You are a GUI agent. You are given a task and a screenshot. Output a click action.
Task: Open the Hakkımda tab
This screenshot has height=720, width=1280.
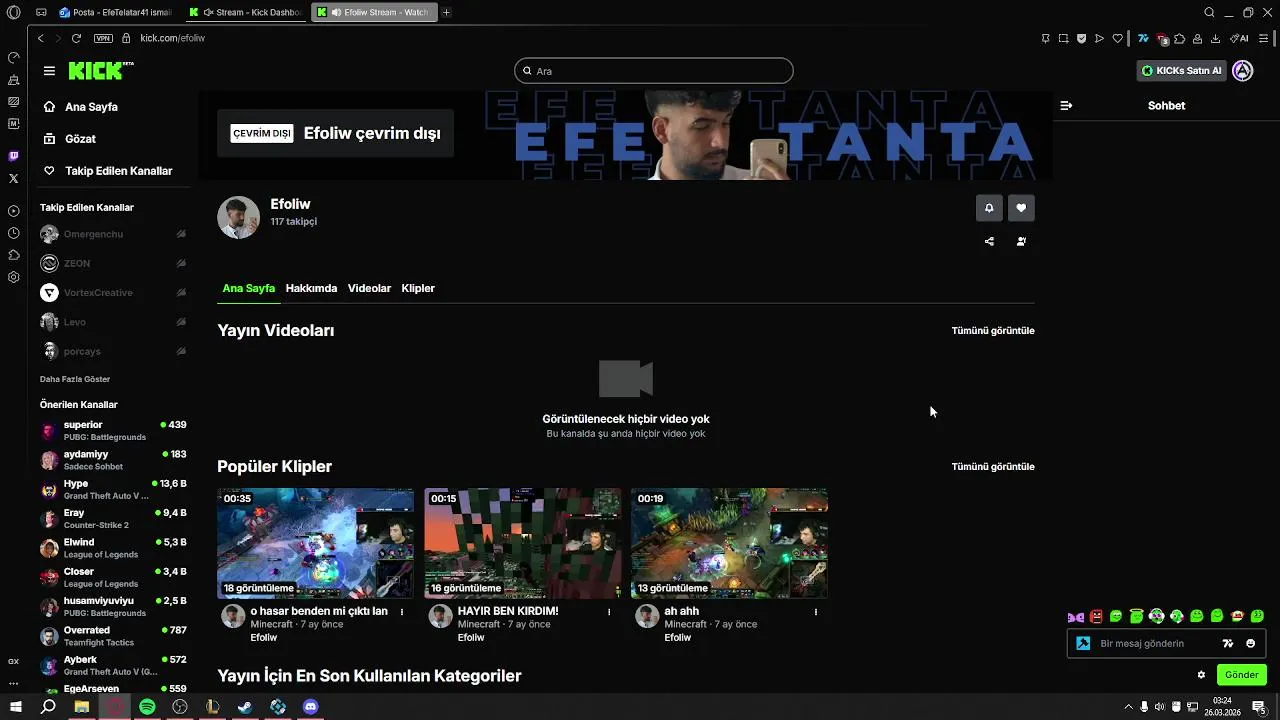[x=311, y=288]
